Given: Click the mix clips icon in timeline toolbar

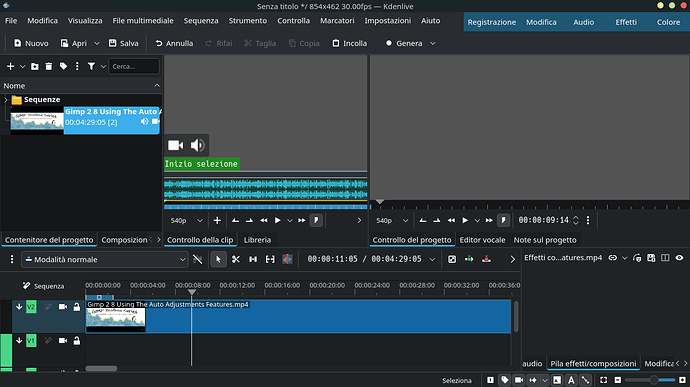Looking at the screenshot, I should click(452, 259).
